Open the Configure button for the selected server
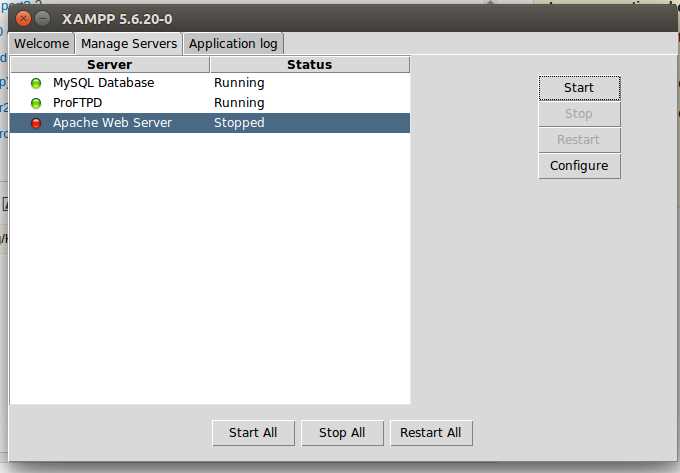 click(x=579, y=166)
